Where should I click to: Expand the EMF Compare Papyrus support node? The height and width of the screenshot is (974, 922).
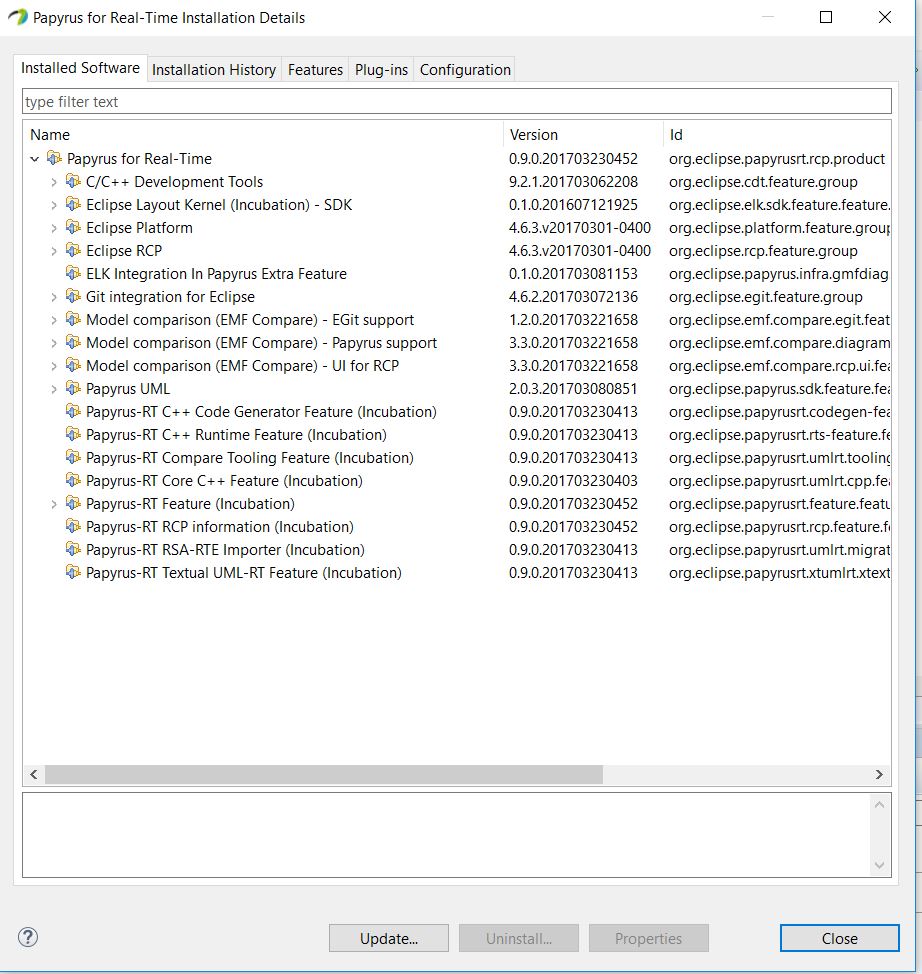54,343
